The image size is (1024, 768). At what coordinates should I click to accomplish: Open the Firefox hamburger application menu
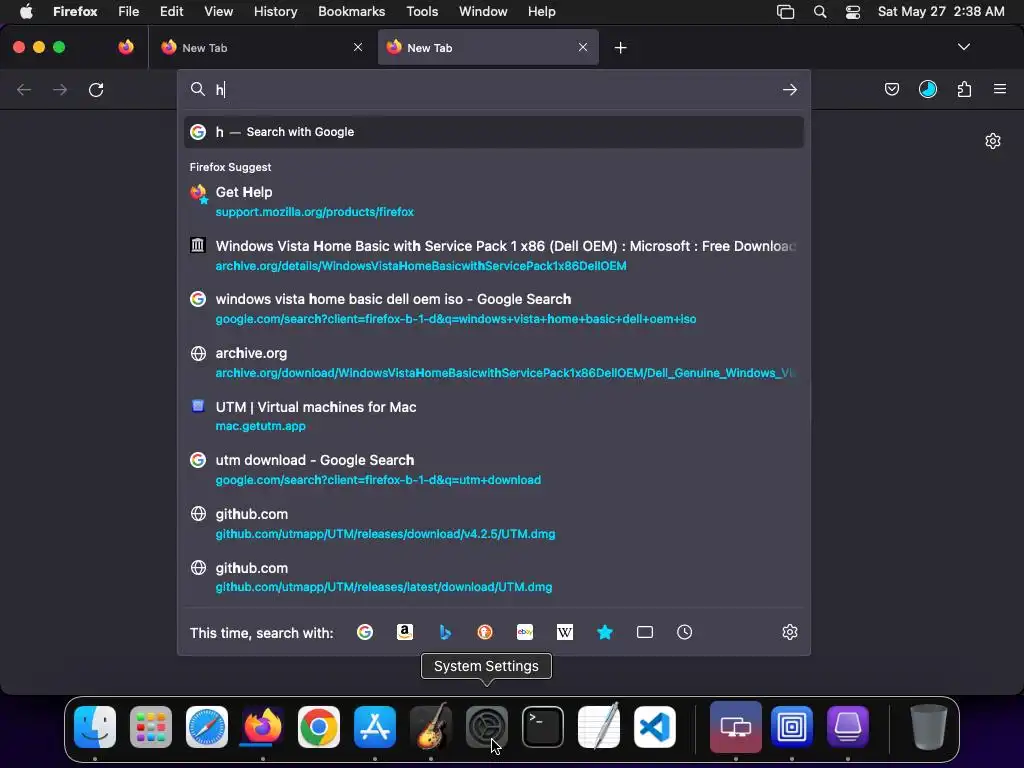(1000, 89)
